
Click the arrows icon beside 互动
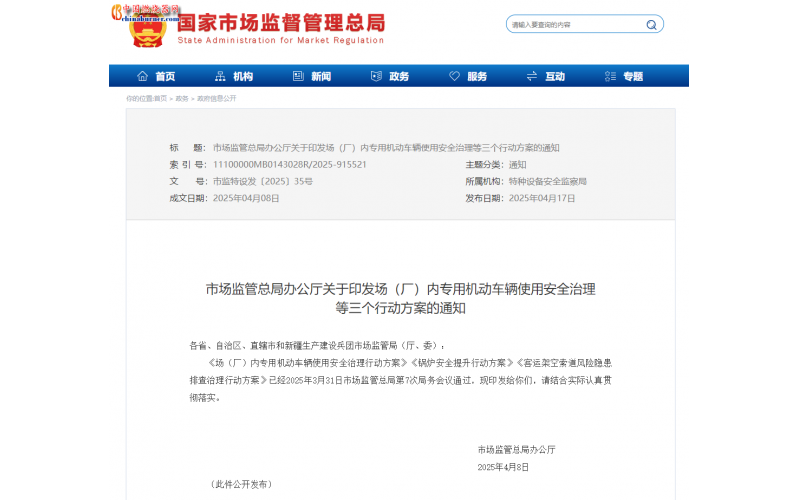[x=532, y=76]
